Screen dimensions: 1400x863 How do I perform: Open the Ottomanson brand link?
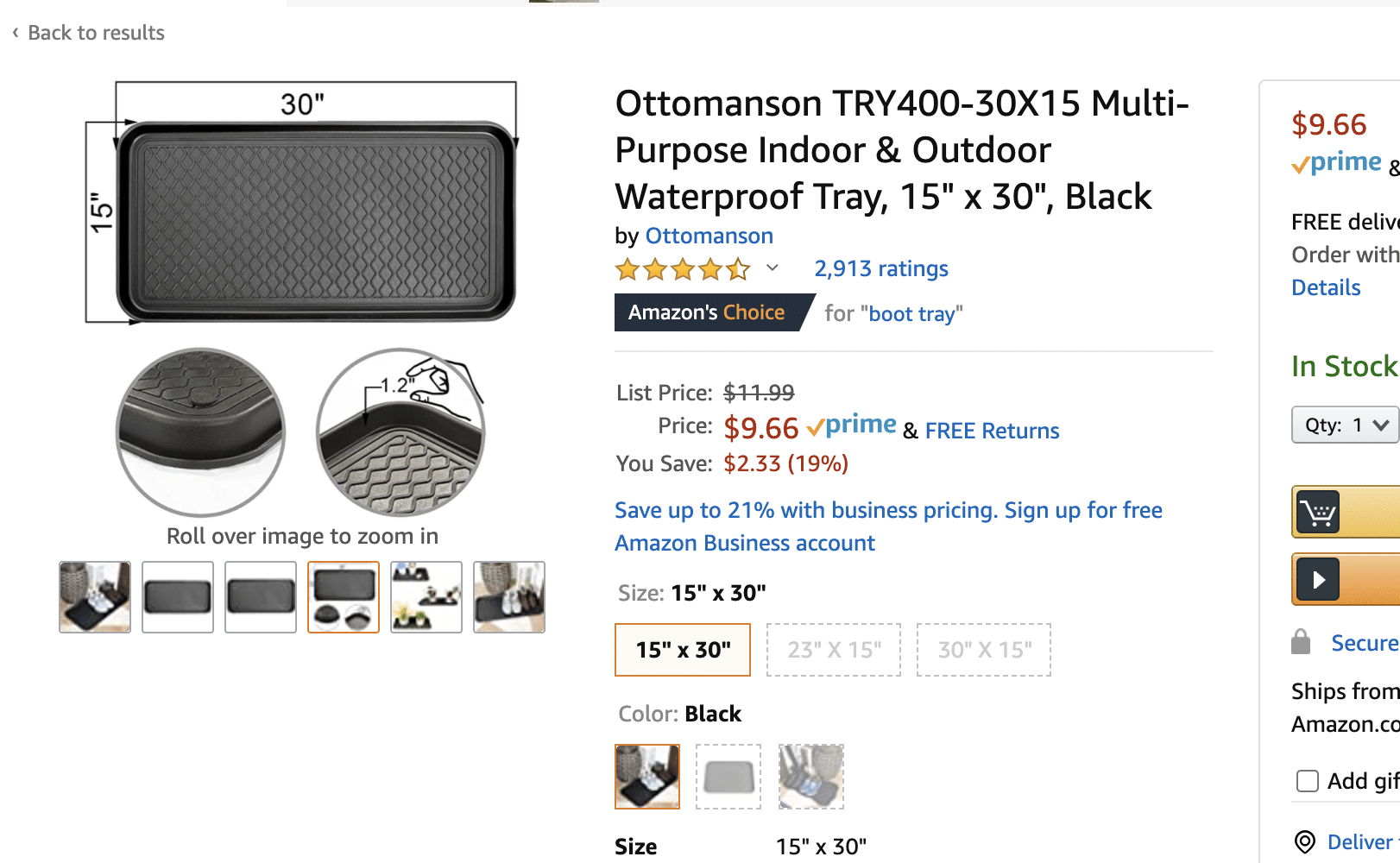click(x=709, y=236)
